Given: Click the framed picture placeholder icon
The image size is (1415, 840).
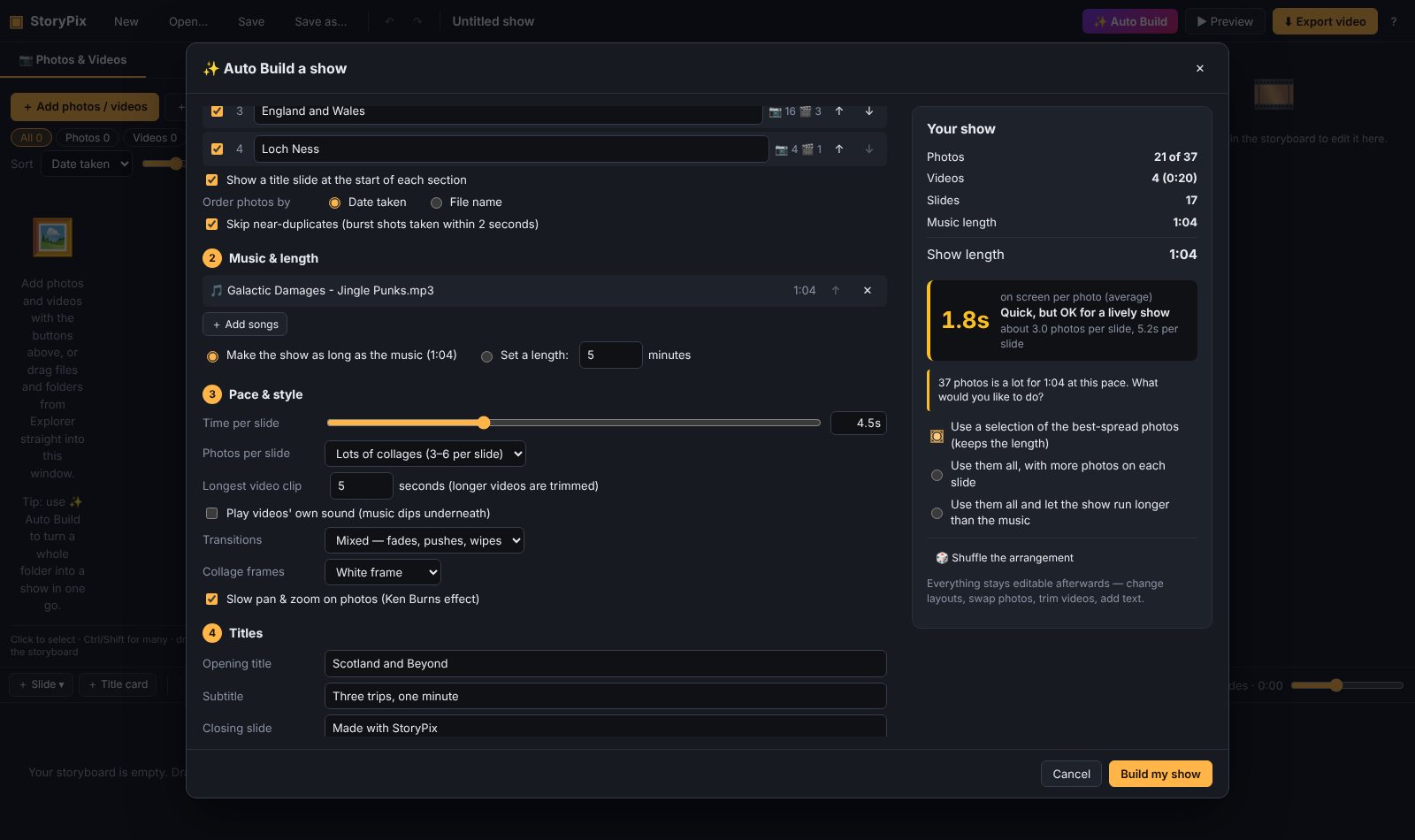Looking at the screenshot, I should click(52, 237).
